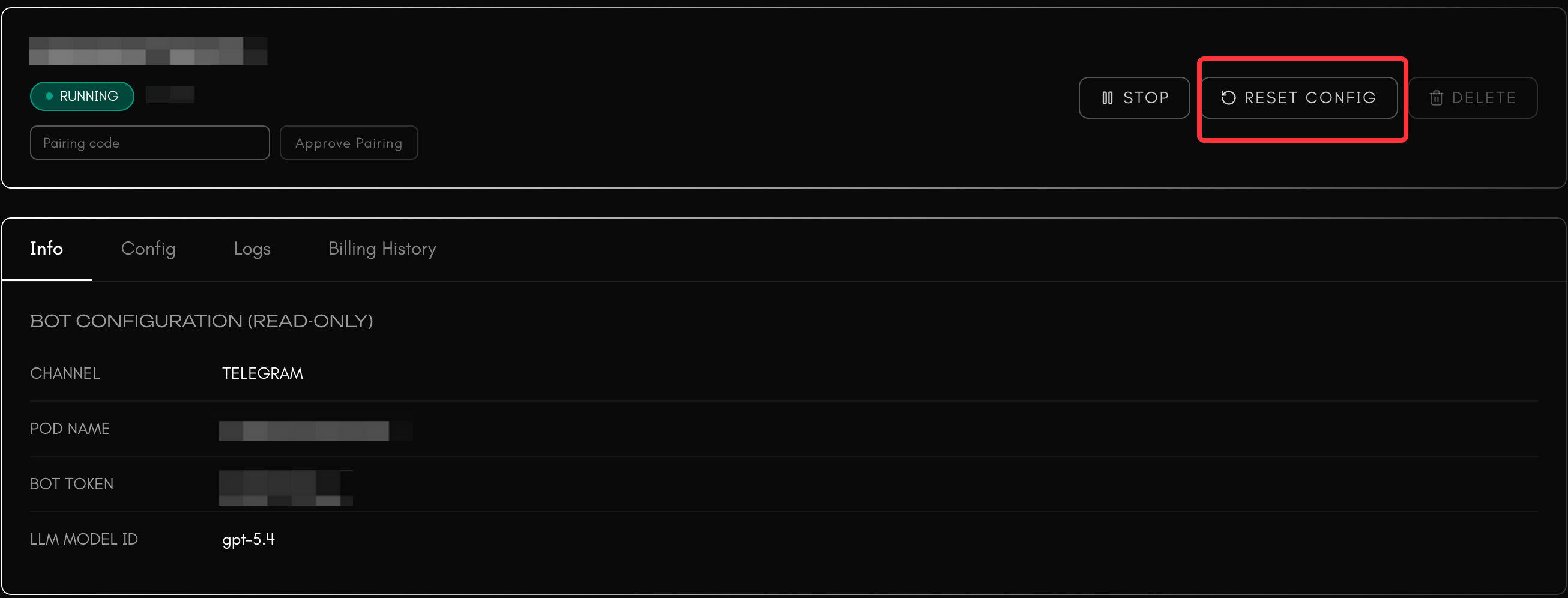
Task: Select the TELEGRAM channel value
Action: coord(262,373)
